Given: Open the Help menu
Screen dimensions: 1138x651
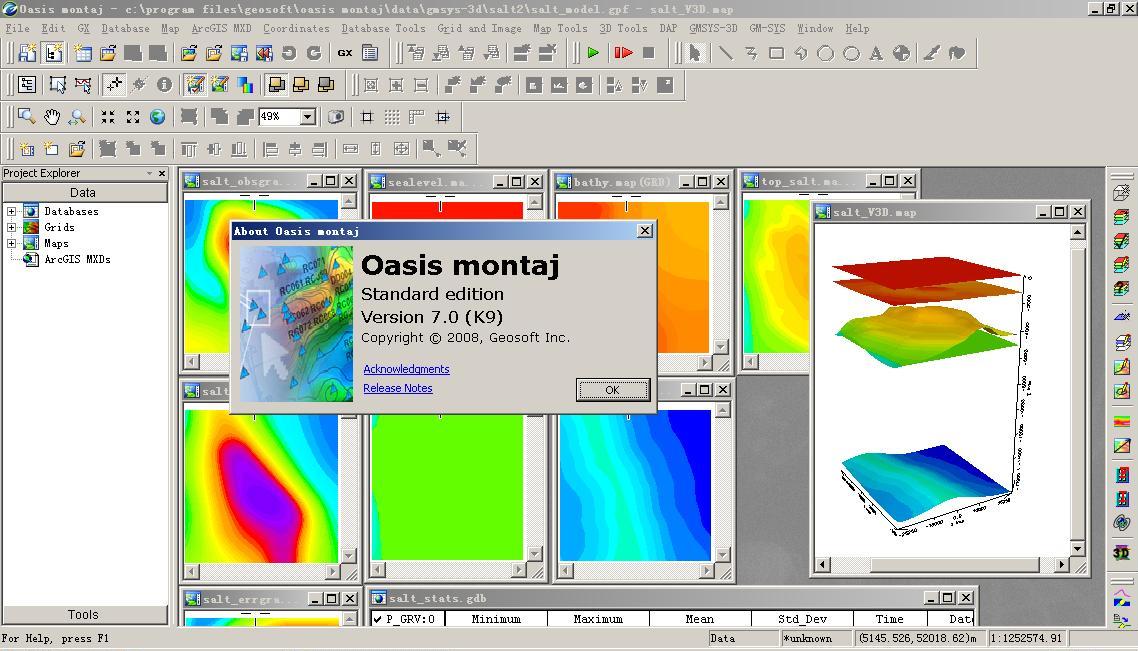Looking at the screenshot, I should [x=857, y=28].
